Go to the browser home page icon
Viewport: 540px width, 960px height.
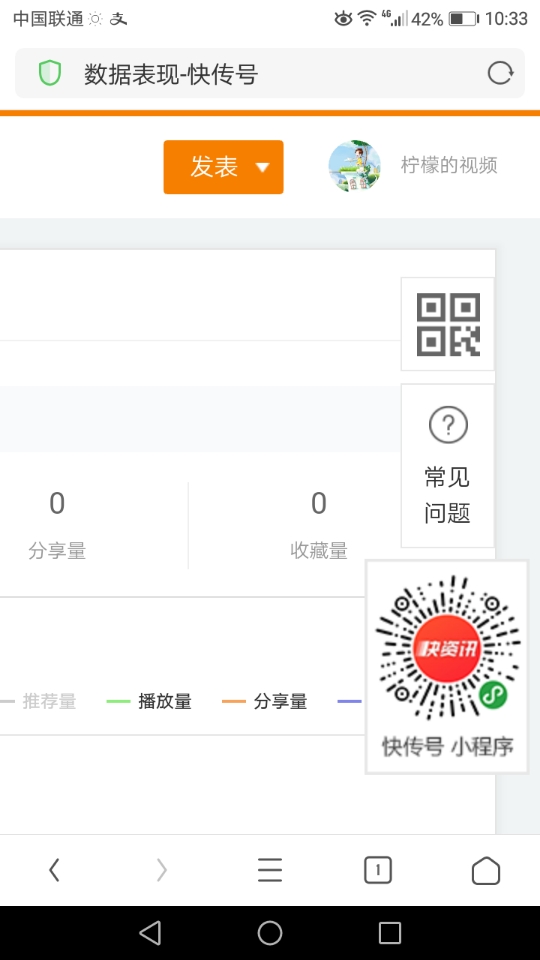click(x=486, y=870)
